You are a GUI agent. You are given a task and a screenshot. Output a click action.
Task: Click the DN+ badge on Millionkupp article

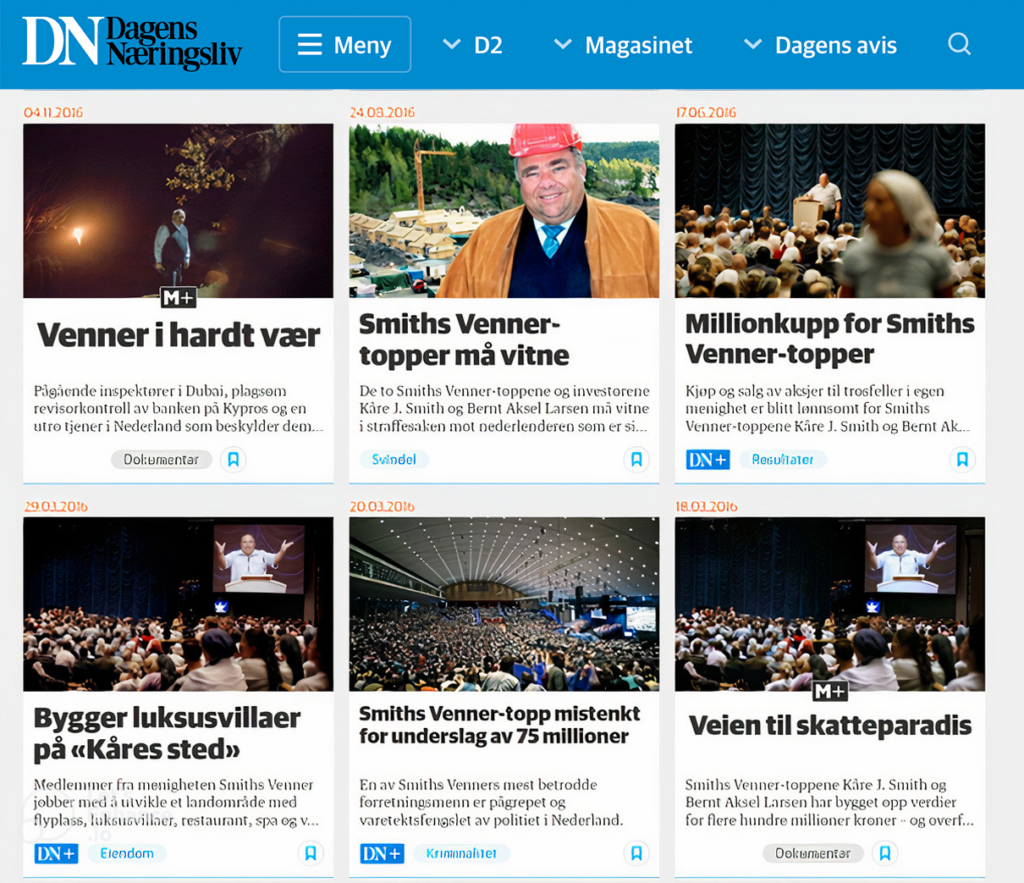point(707,460)
